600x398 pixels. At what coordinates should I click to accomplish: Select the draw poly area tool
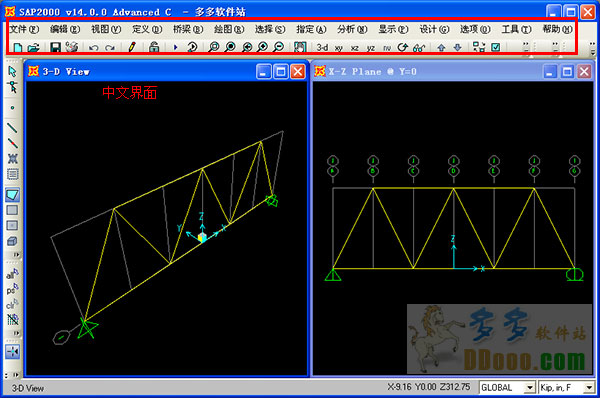[12, 195]
